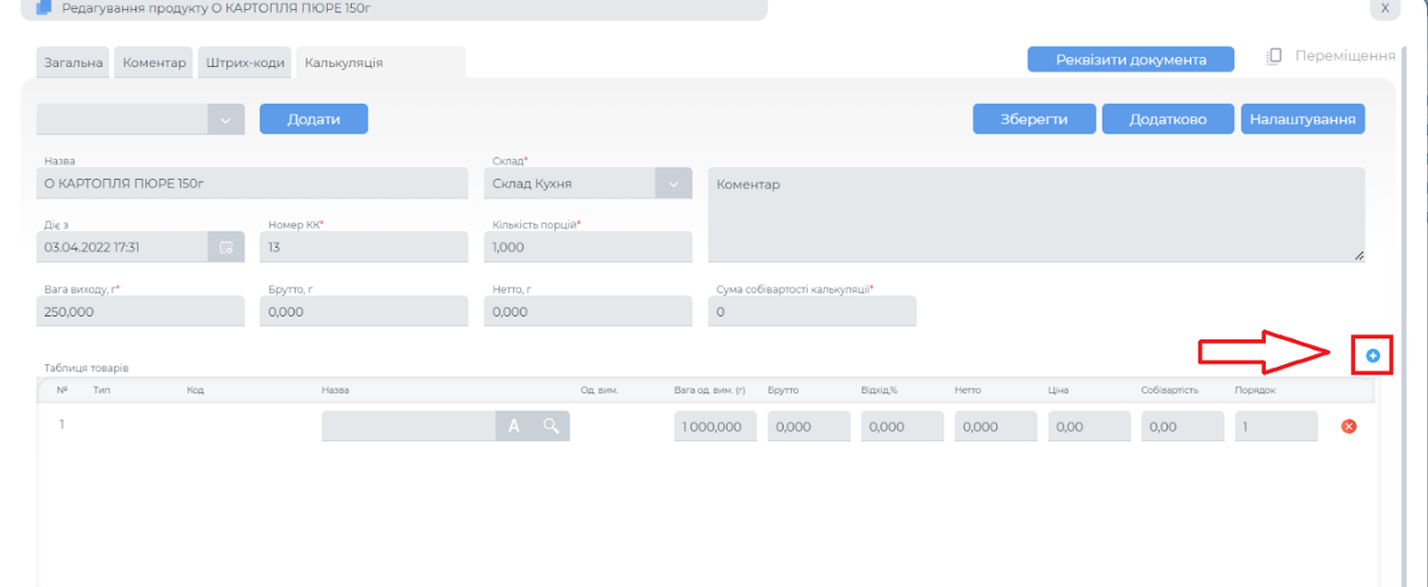The height and width of the screenshot is (587, 1428).
Task: Click into the Коментар text area
Action: pos(1035,215)
